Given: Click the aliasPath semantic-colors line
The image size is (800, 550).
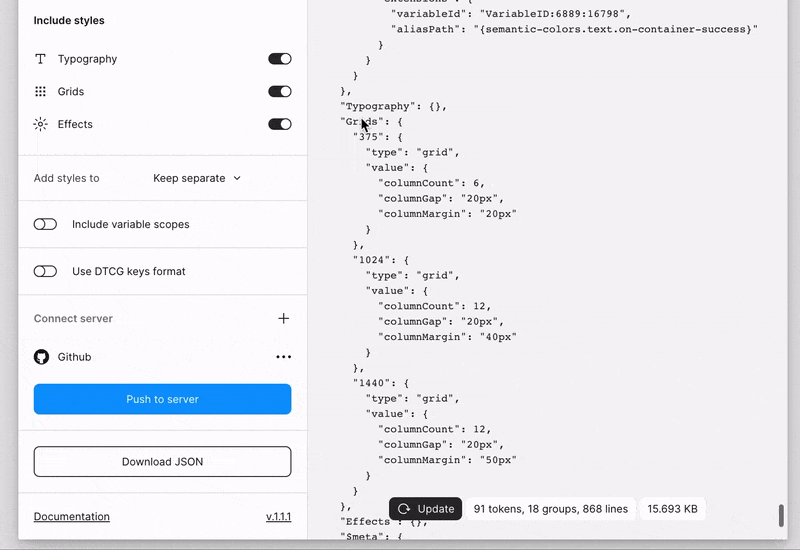Looking at the screenshot, I should [574, 29].
